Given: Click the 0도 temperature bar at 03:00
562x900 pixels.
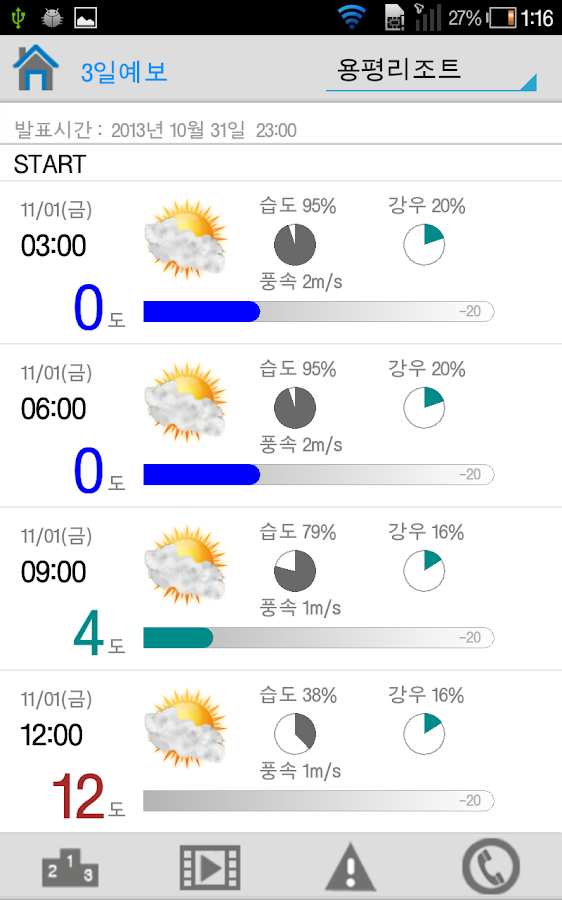Looking at the screenshot, I should (319, 311).
